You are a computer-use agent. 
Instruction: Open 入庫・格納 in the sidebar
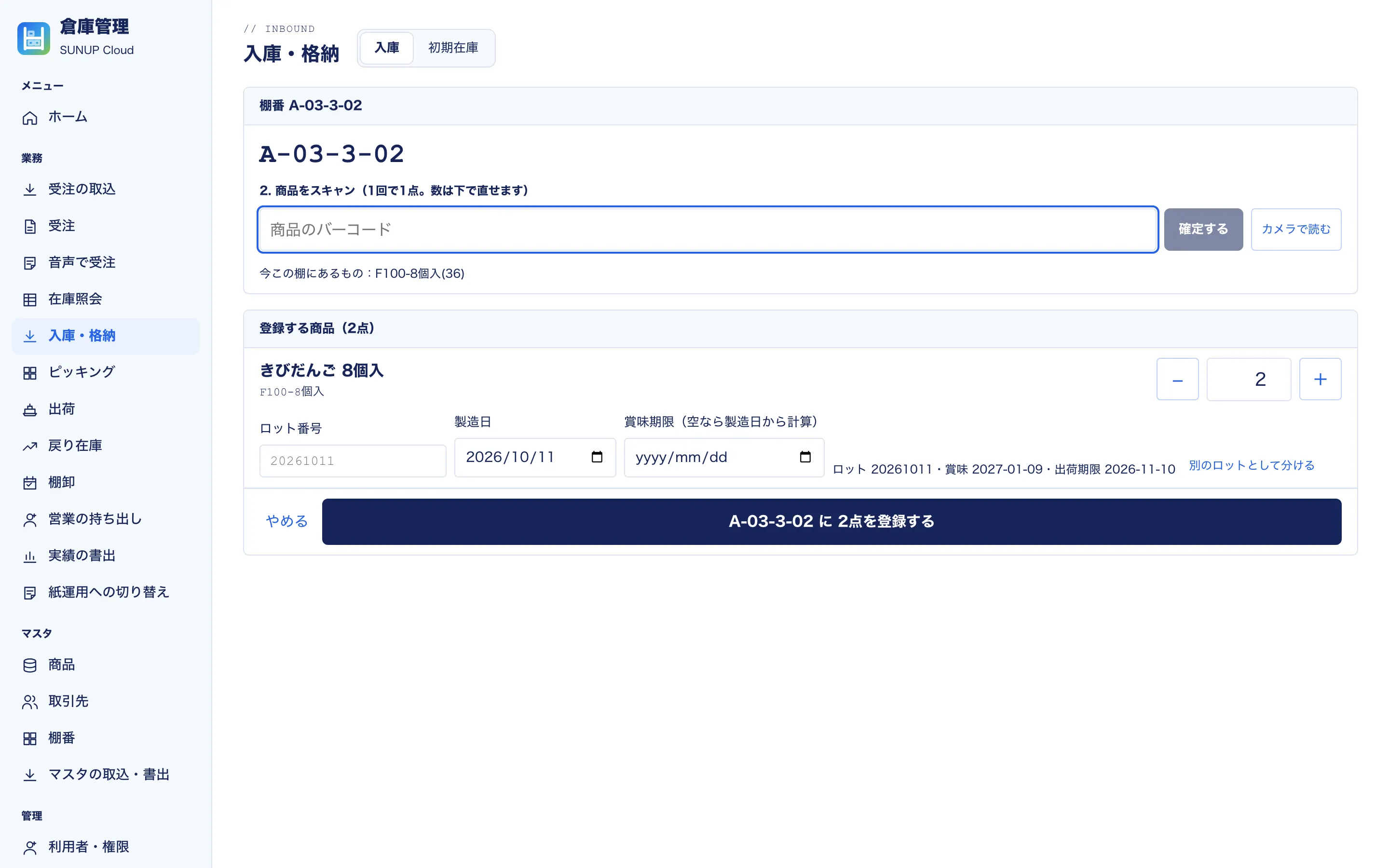tap(106, 336)
